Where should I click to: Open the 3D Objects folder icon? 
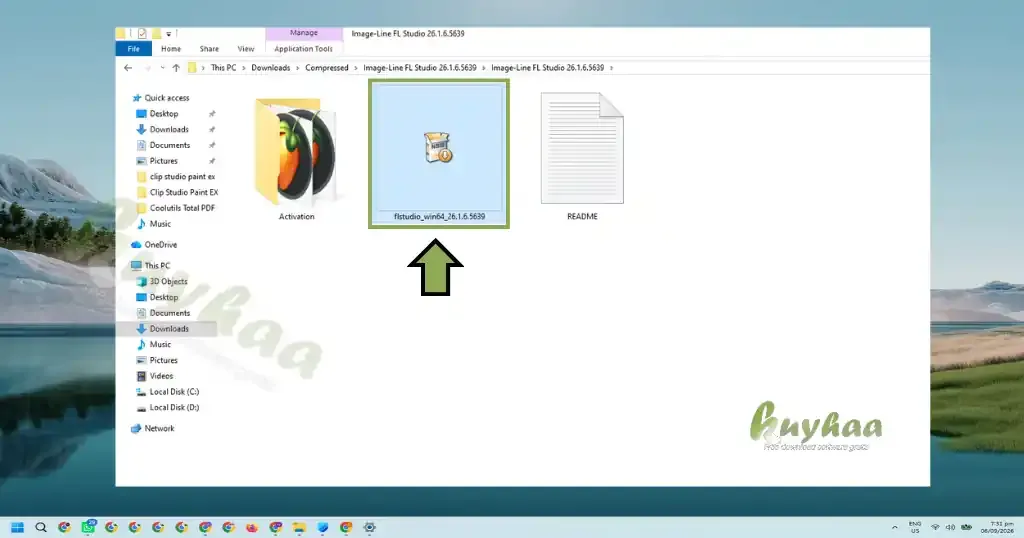pyautogui.click(x=141, y=281)
